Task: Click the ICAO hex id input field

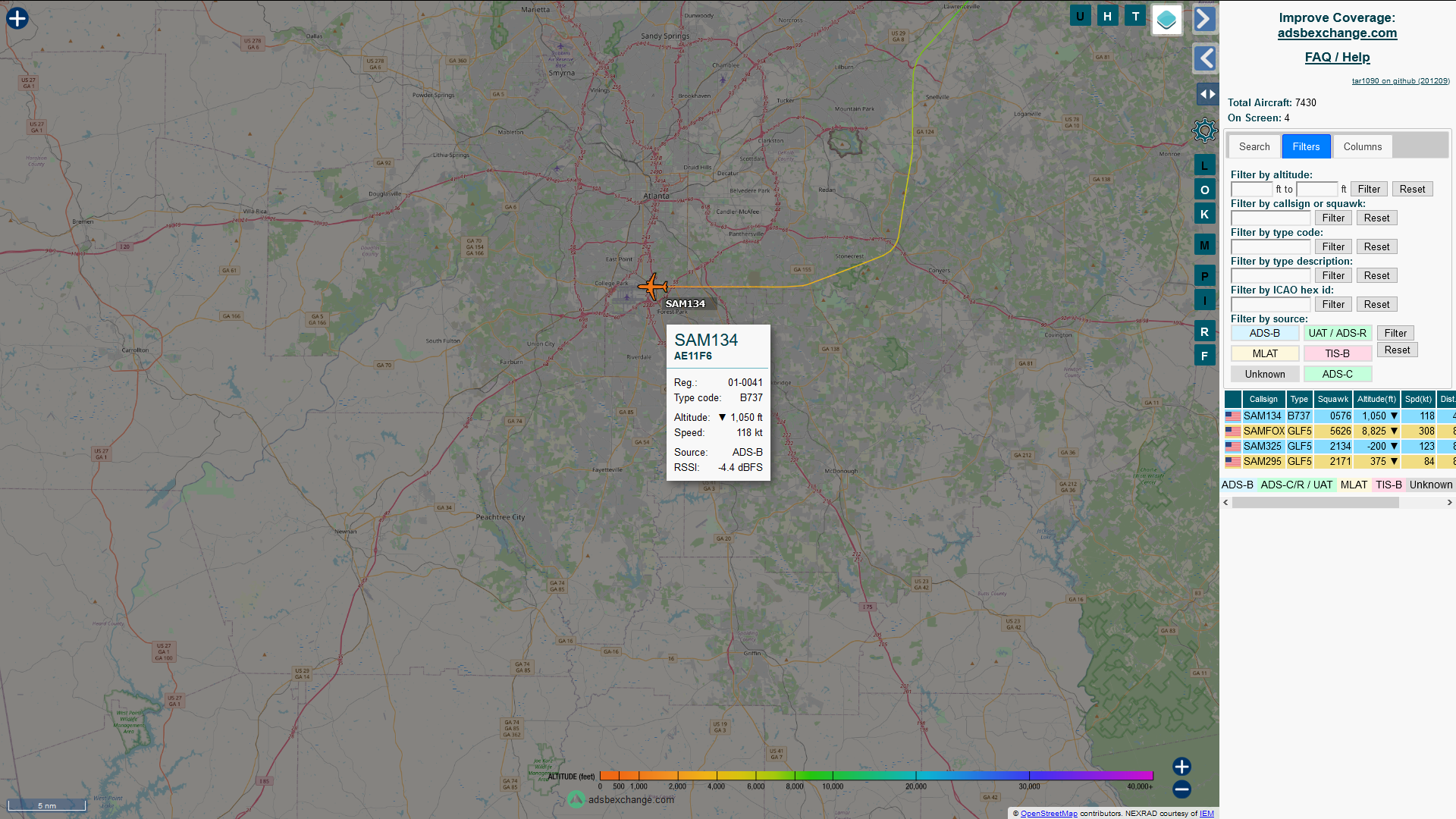Action: click(1270, 304)
